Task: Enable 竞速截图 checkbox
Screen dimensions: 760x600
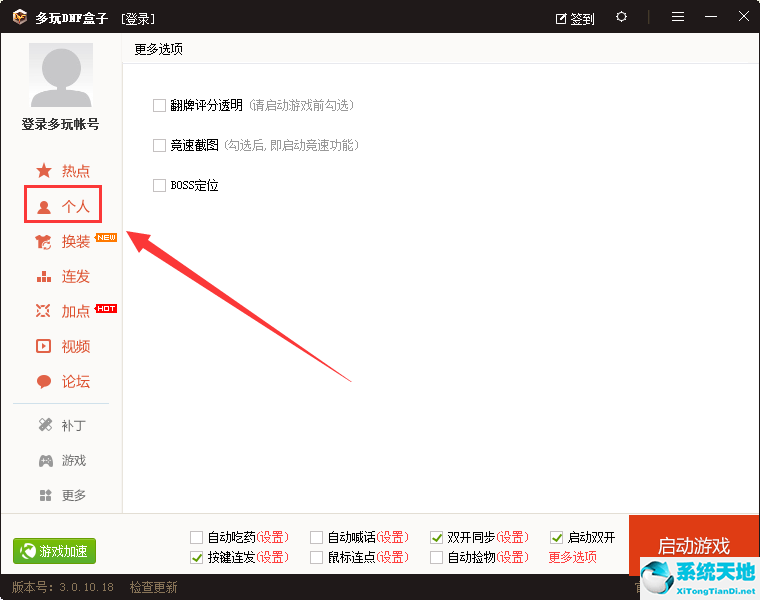Action: click(x=159, y=145)
